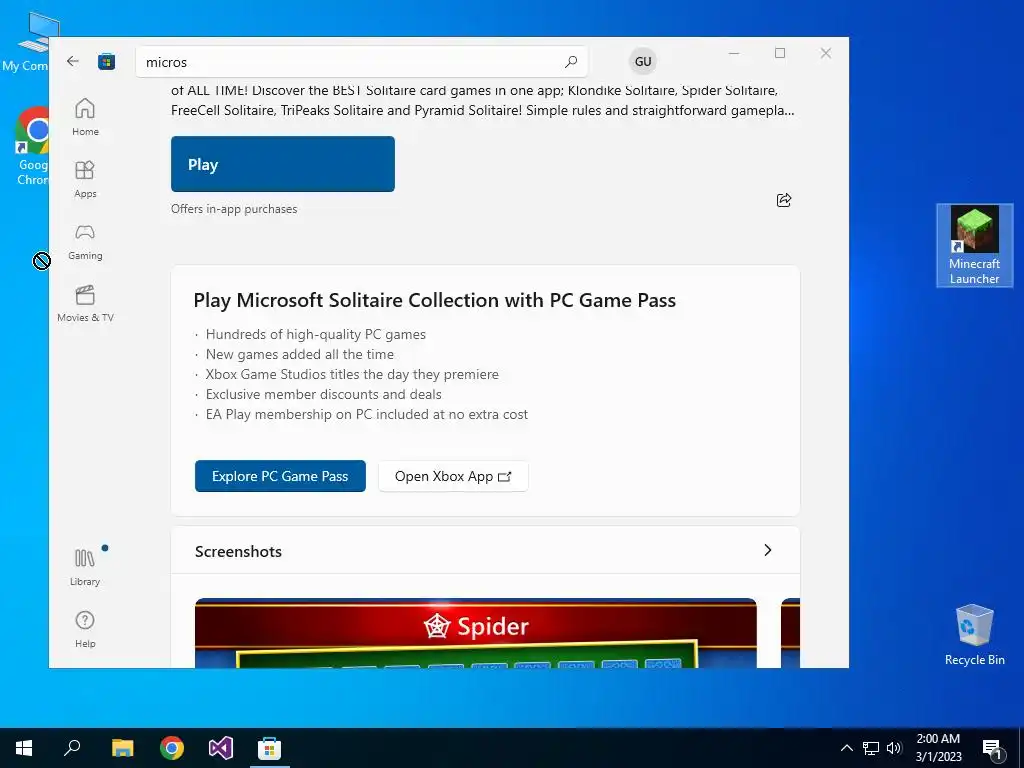The image size is (1024, 768).
Task: Open Help in the Store sidebar
Action: (x=85, y=630)
